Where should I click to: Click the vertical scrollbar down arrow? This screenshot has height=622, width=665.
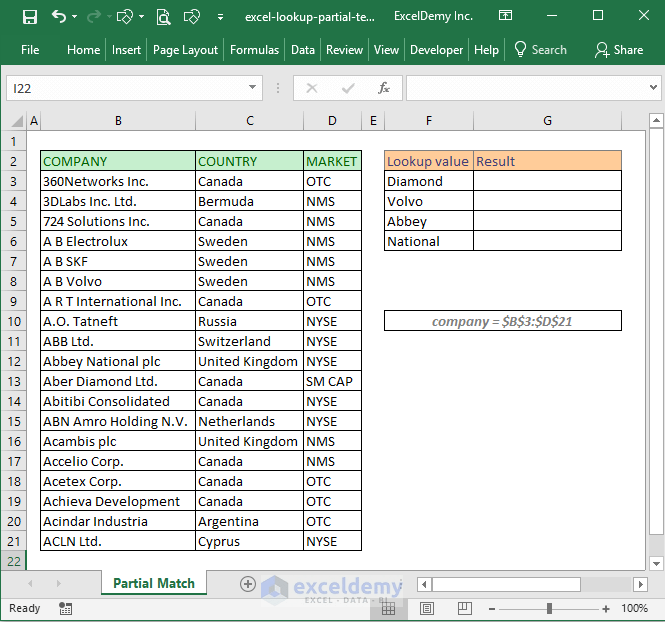click(656, 563)
